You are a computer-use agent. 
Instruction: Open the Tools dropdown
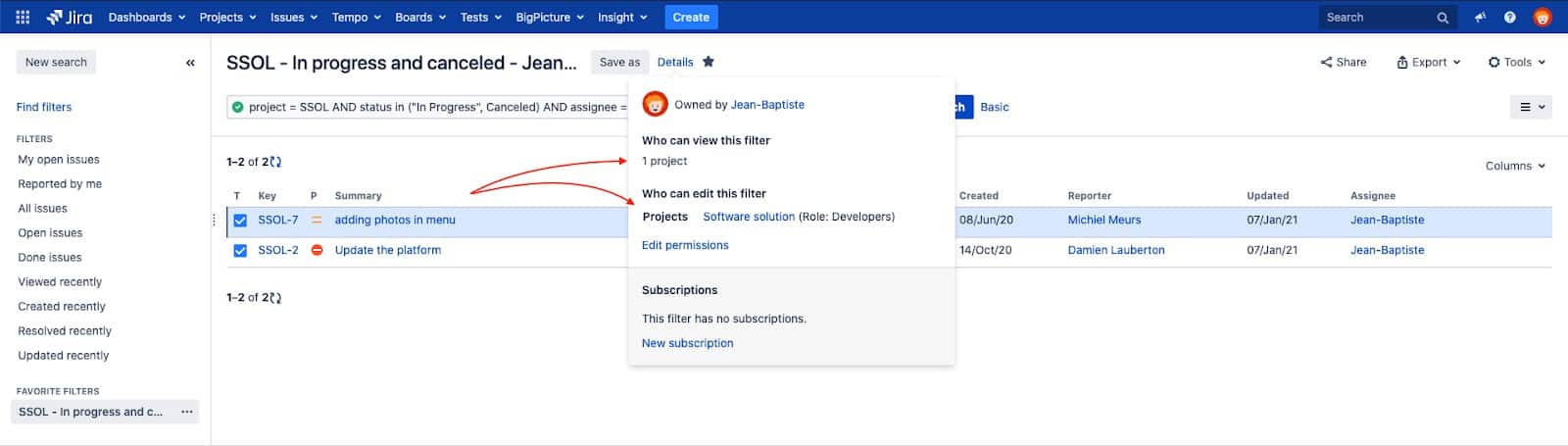1517,62
